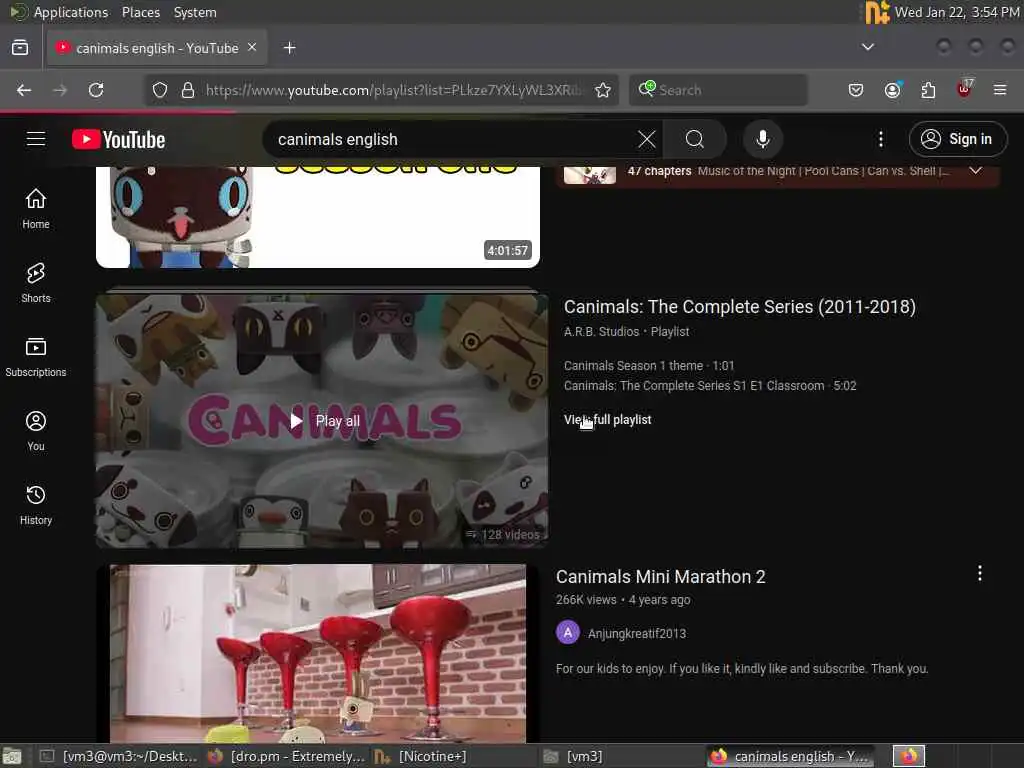Open Canimals: The Complete Series title
The width and height of the screenshot is (1024, 768).
(739, 307)
